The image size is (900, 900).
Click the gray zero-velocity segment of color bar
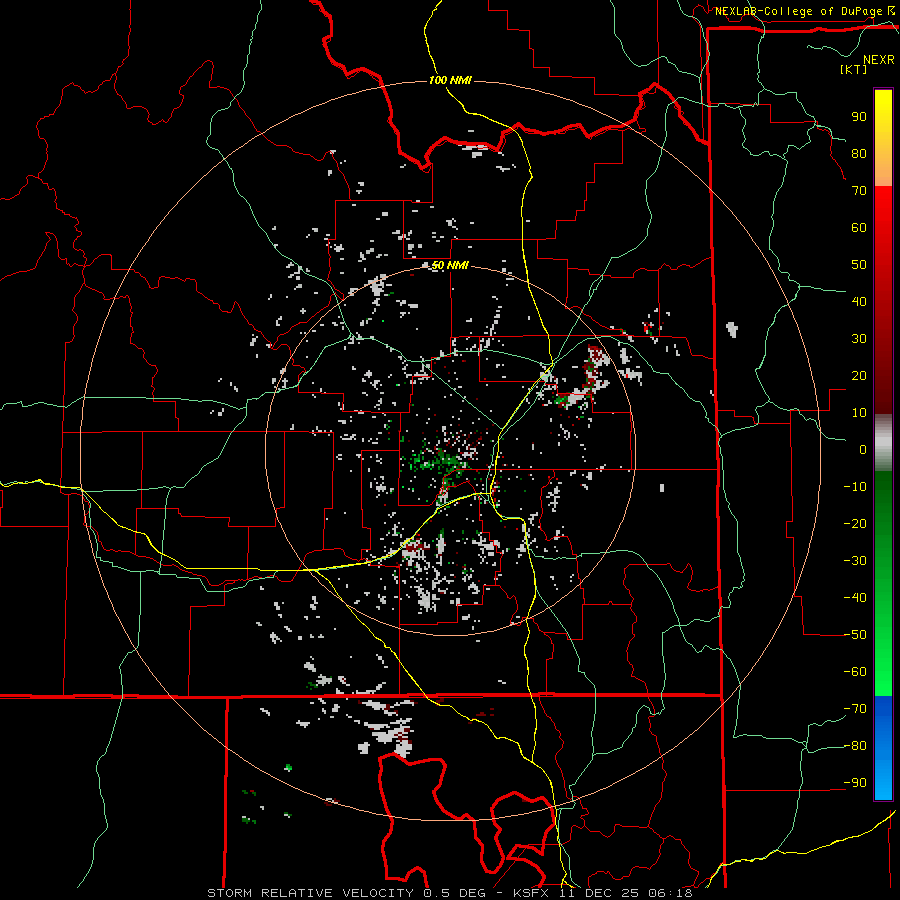click(x=883, y=442)
